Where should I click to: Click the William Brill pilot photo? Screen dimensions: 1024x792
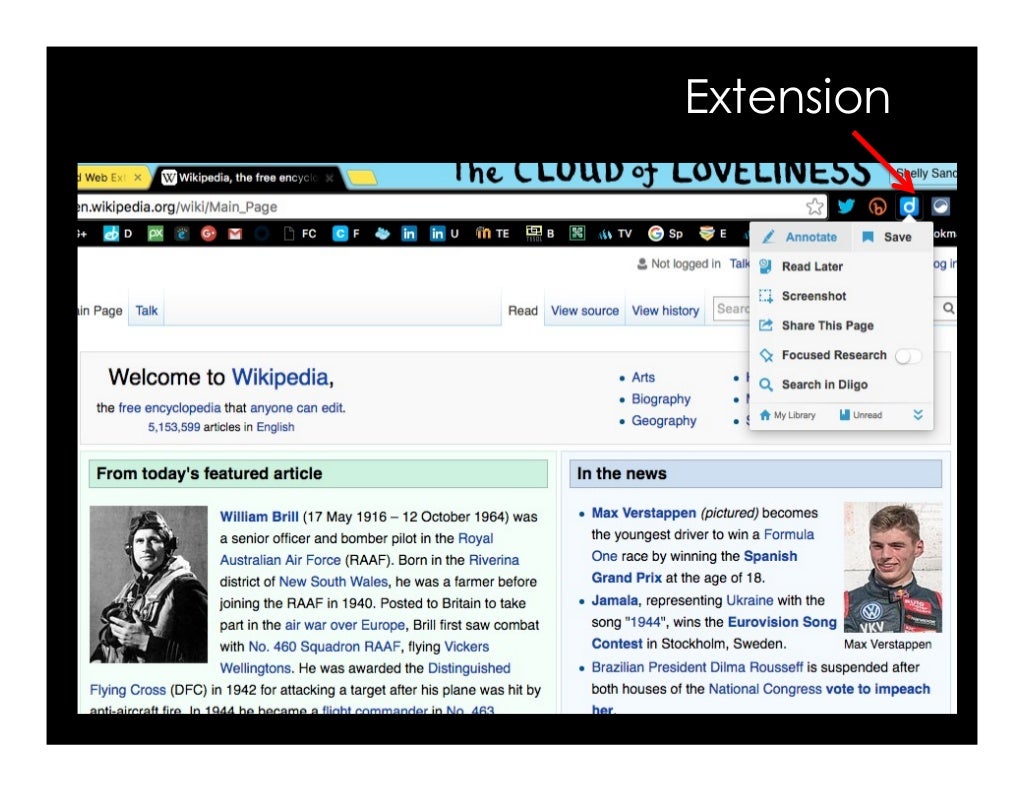[149, 584]
